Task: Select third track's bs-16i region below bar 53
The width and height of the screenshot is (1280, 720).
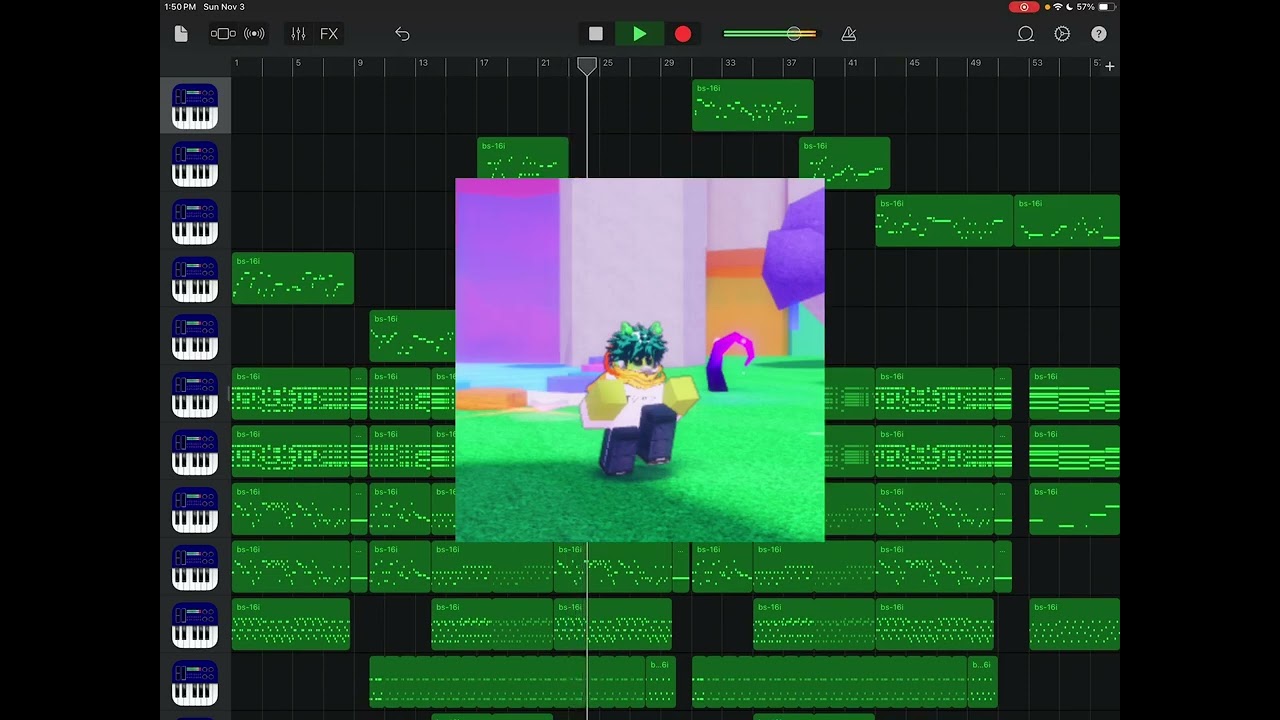Action: click(x=1067, y=221)
